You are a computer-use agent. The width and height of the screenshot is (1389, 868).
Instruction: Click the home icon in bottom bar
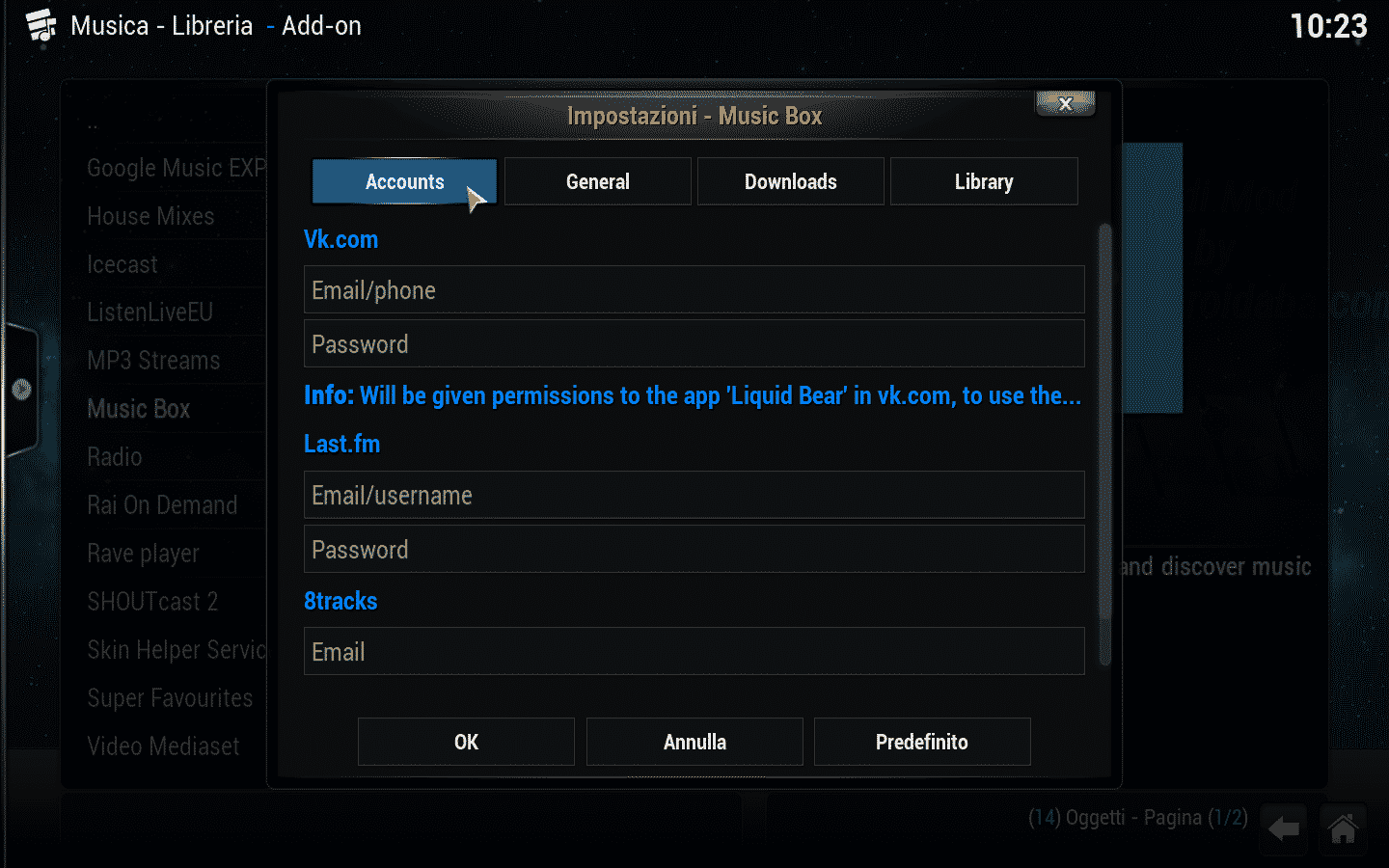[x=1343, y=828]
